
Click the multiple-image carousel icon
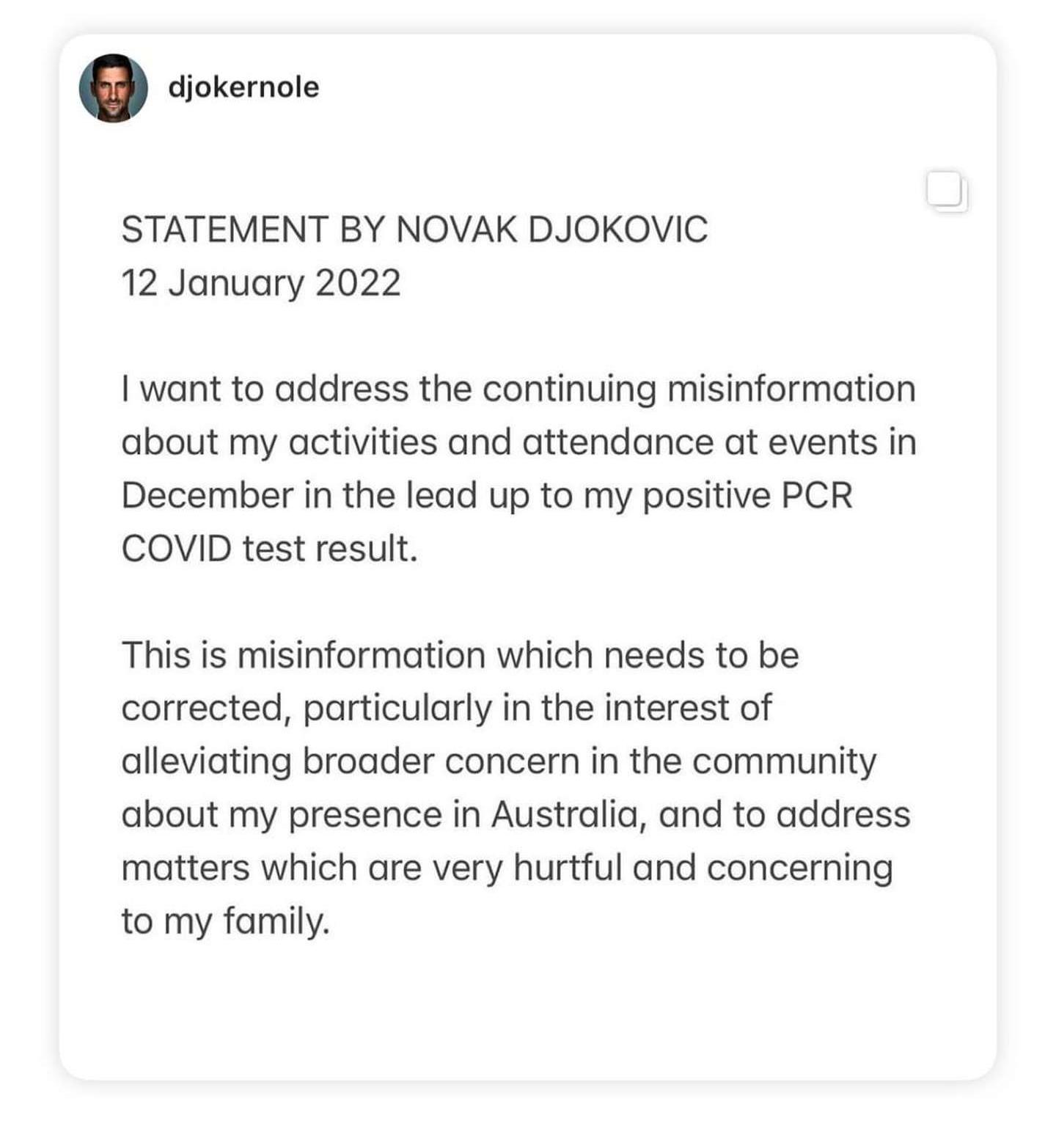pyautogui.click(x=946, y=192)
